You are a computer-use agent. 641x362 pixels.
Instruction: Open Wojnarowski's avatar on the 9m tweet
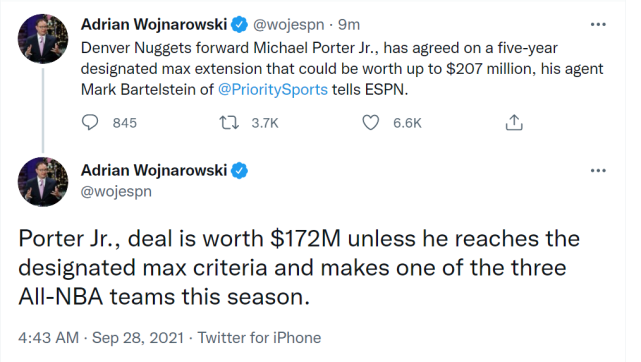pyautogui.click(x=43, y=39)
